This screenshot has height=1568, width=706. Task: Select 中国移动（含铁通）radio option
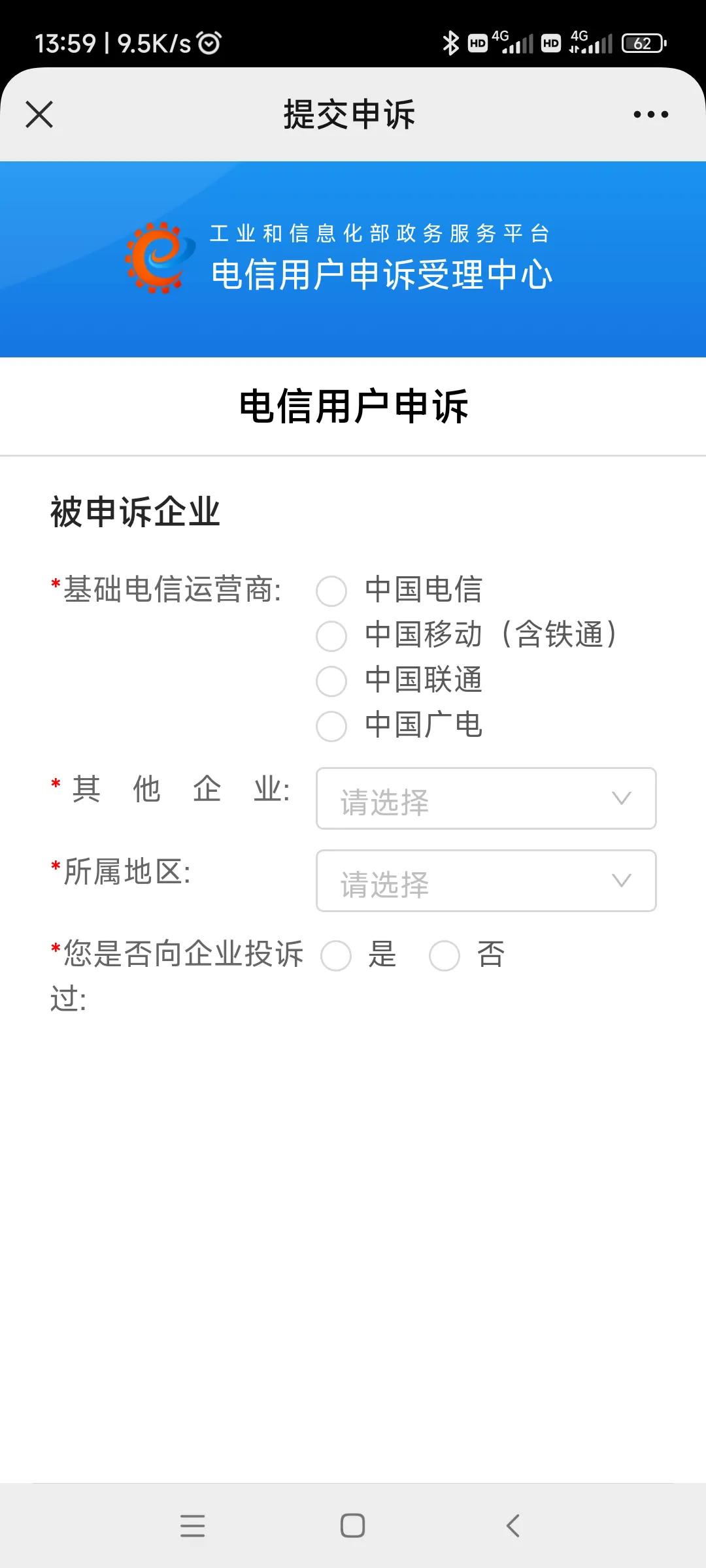(332, 637)
